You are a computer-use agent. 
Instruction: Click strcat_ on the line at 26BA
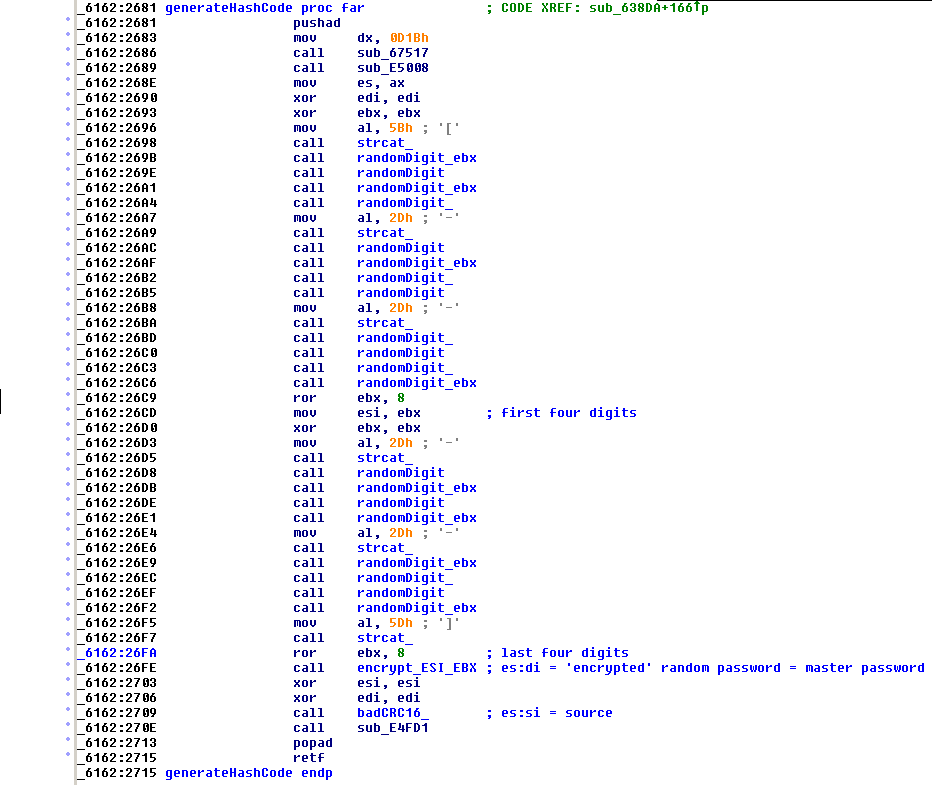385,323
